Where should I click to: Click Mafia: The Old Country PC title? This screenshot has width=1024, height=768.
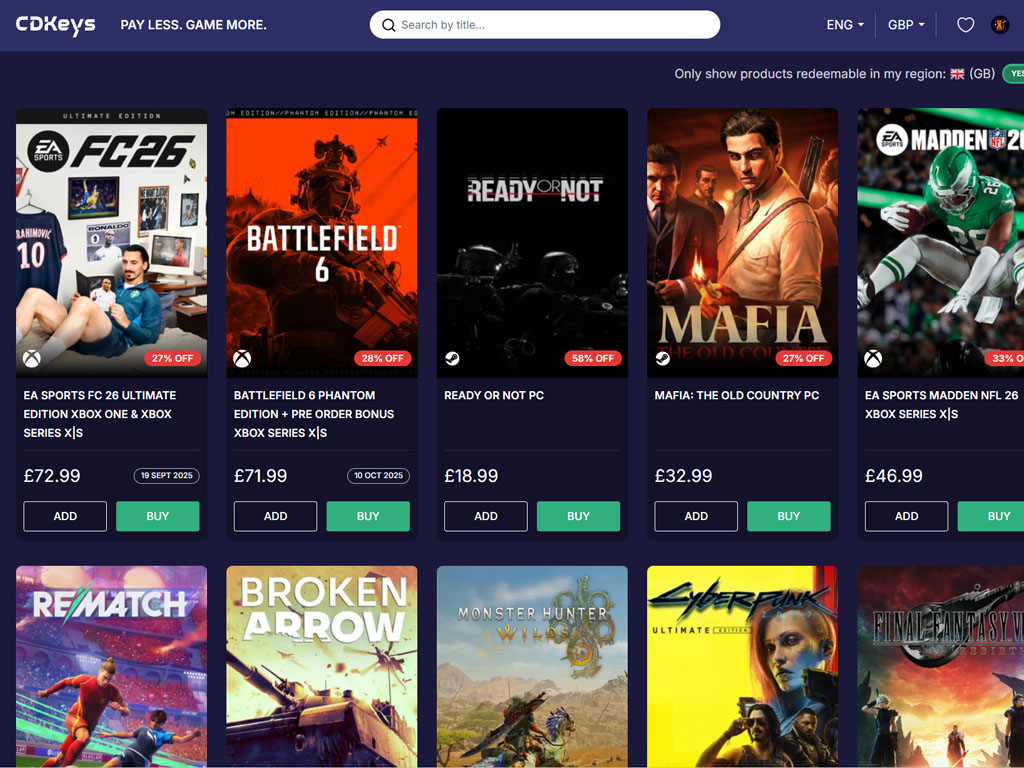coord(737,395)
